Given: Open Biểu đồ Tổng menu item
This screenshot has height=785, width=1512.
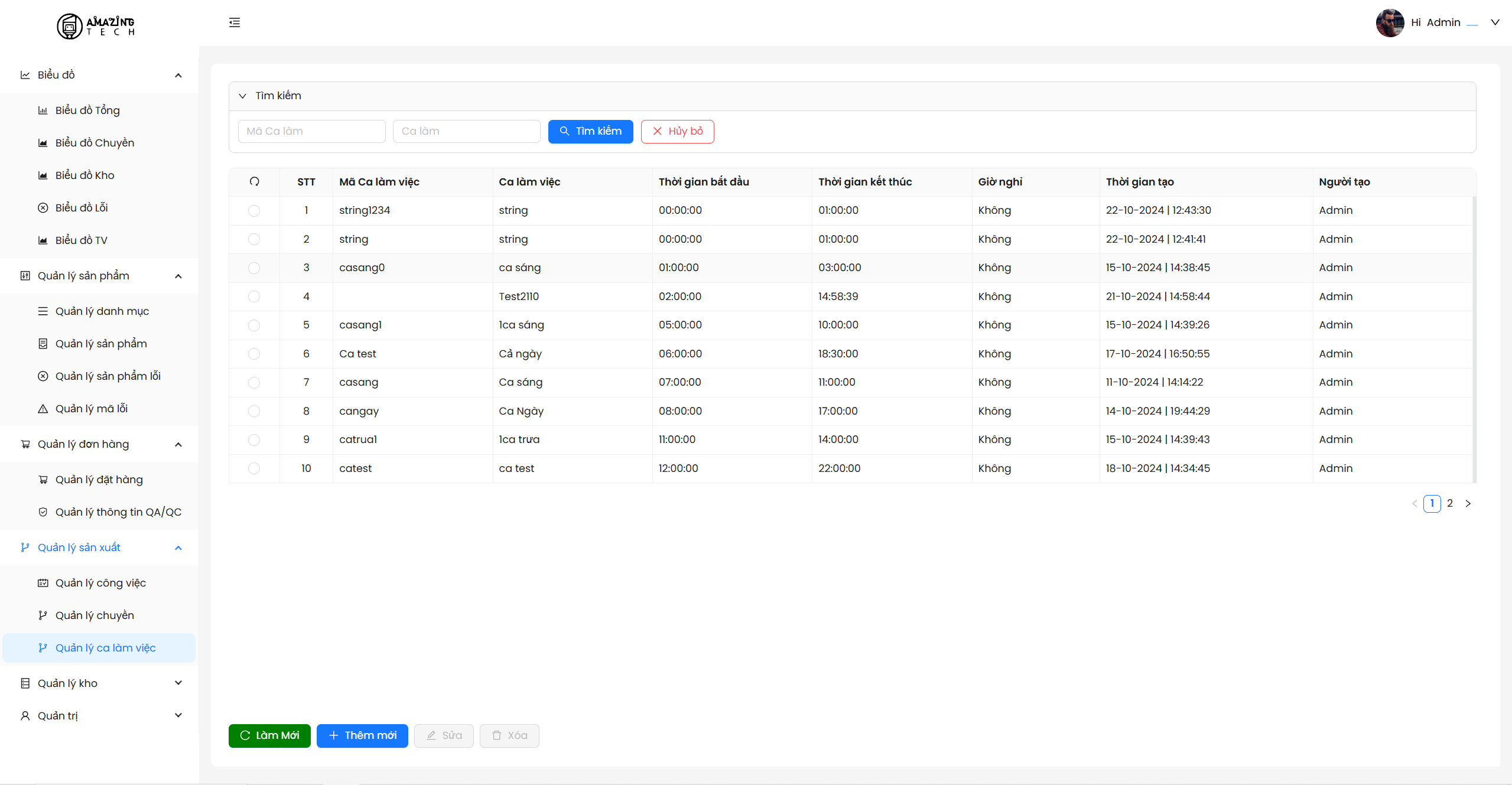Looking at the screenshot, I should [x=87, y=110].
